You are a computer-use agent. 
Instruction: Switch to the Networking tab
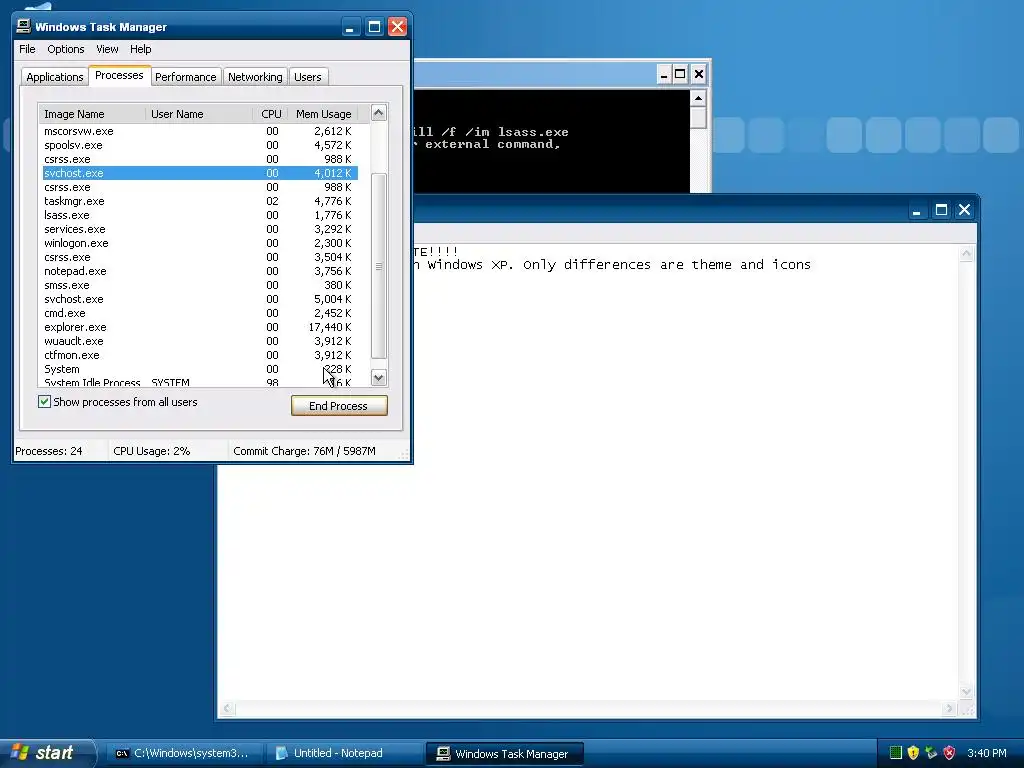(255, 77)
